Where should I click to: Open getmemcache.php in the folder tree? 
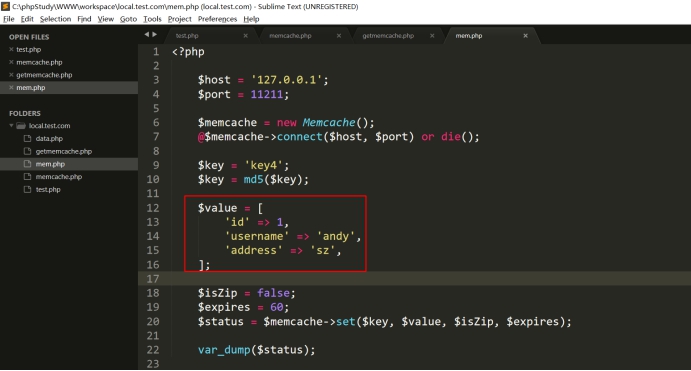(x=63, y=151)
